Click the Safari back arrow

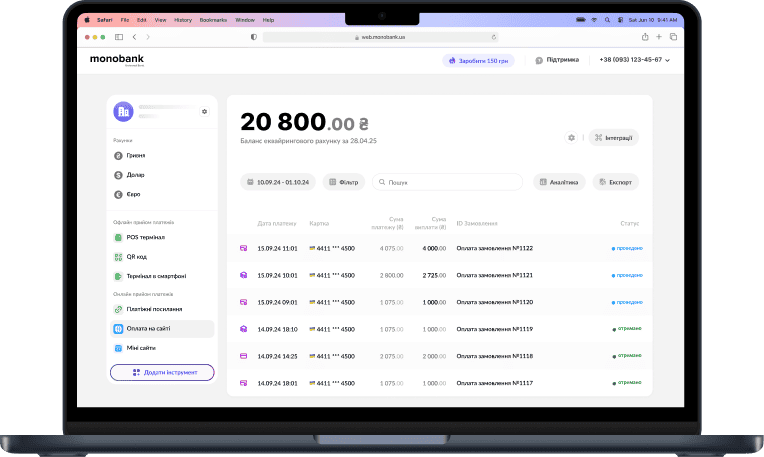pos(135,36)
